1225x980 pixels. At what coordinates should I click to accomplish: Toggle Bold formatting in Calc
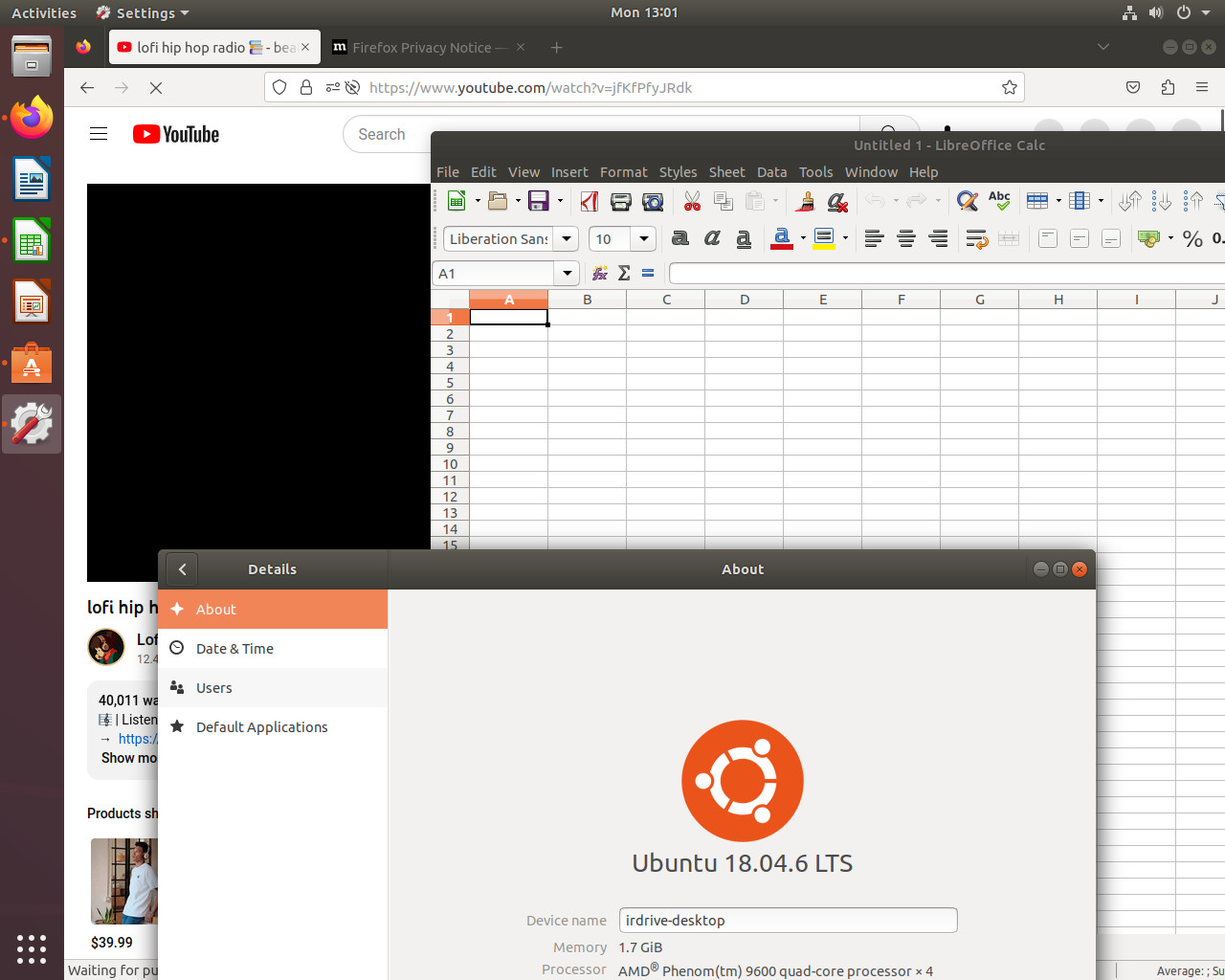(x=680, y=239)
